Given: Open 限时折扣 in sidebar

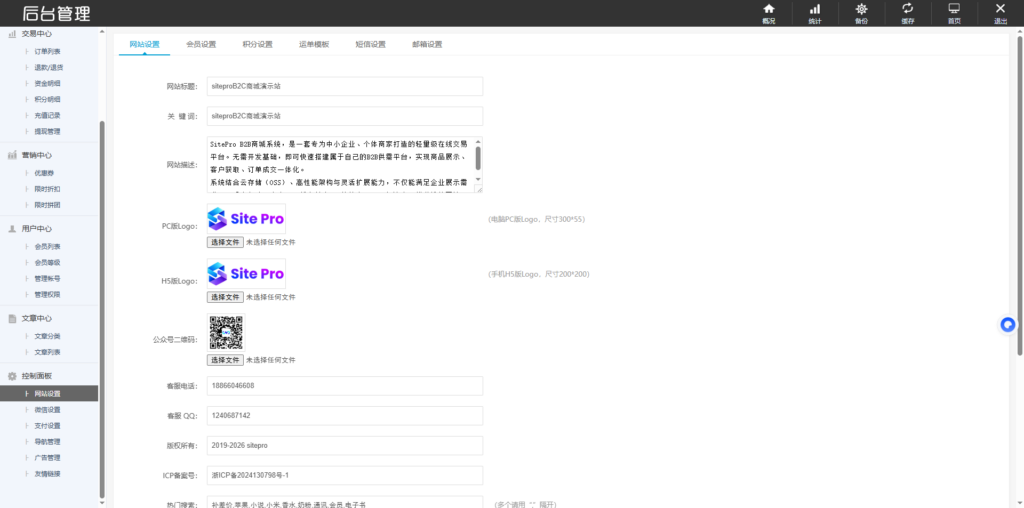Looking at the screenshot, I should (x=47, y=189).
